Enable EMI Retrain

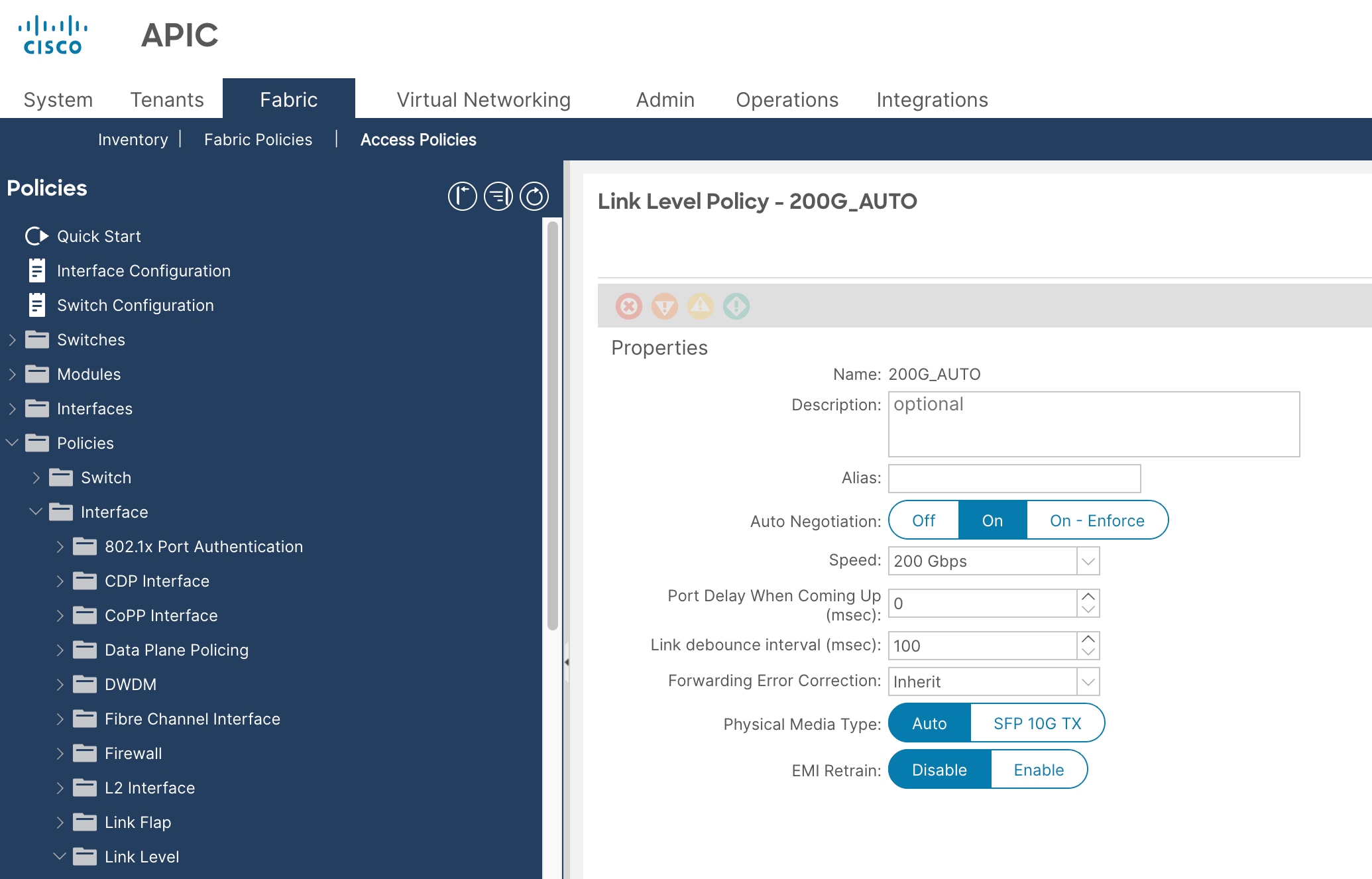click(x=1038, y=770)
